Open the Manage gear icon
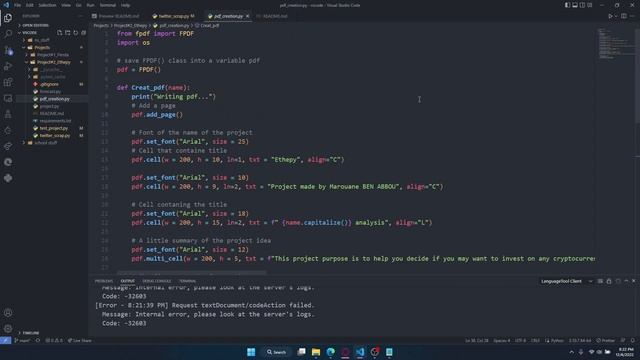640x360 pixels. (8, 329)
